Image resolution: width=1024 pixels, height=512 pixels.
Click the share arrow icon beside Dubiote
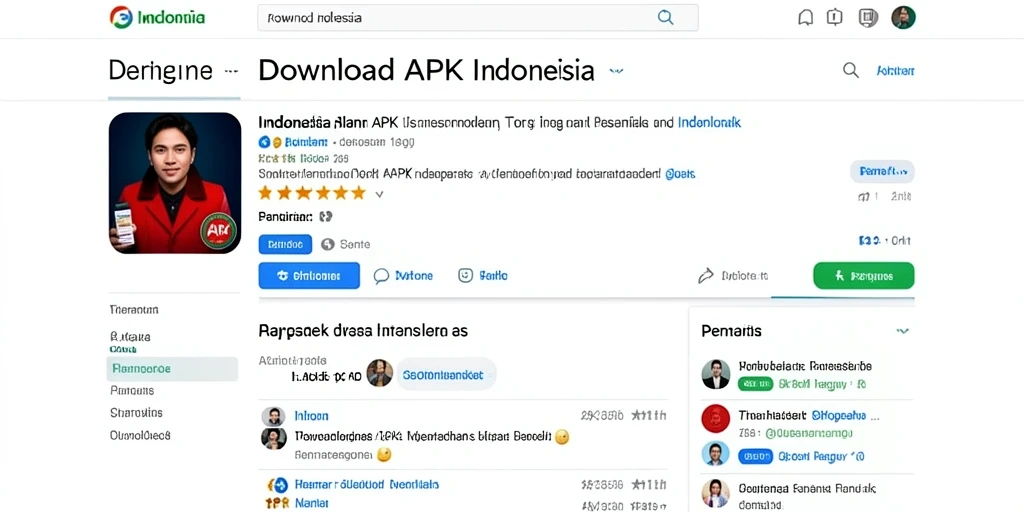(705, 276)
